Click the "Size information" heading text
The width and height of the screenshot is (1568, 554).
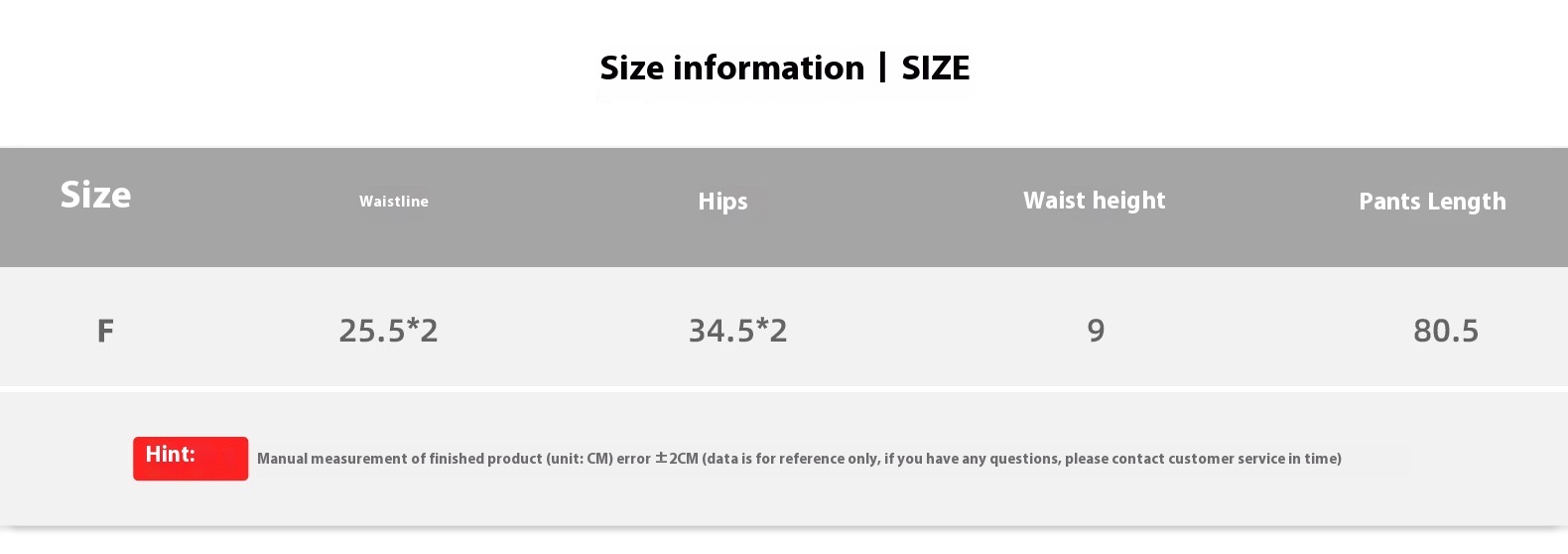click(x=731, y=69)
